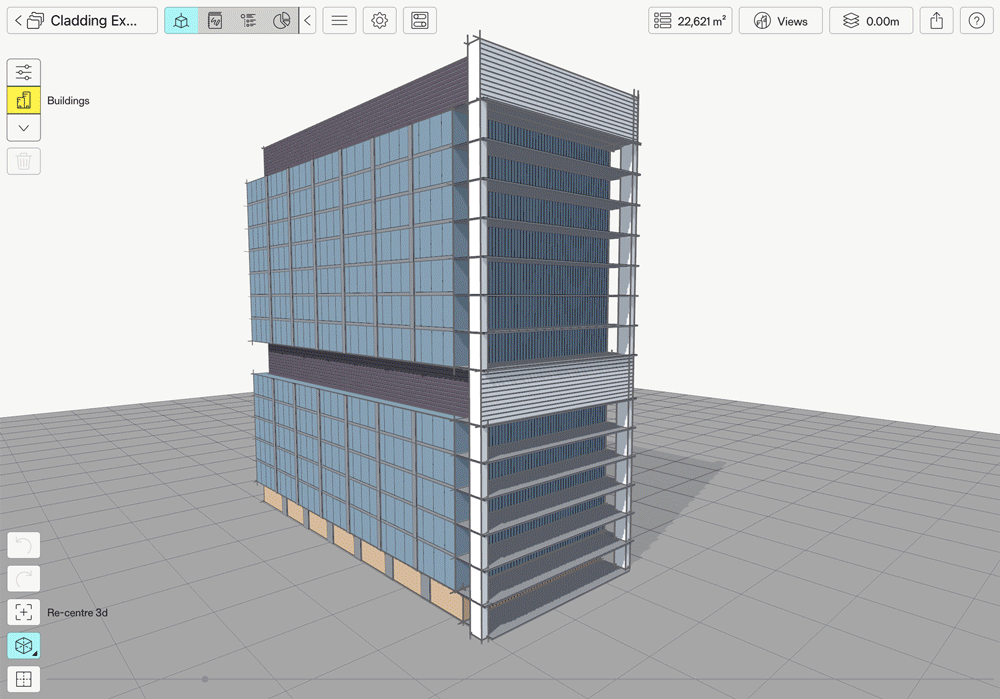Open the sliders adjustment tool
Screen dimensions: 1000x699
pos(24,72)
